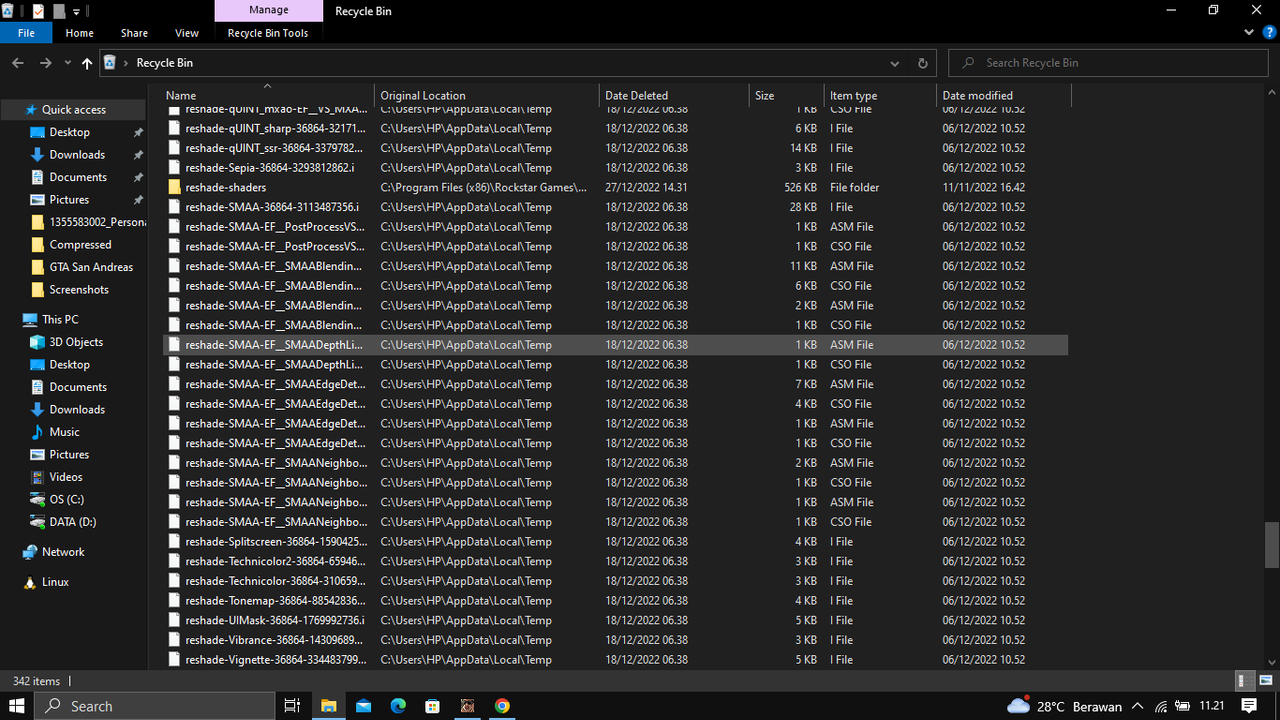This screenshot has width=1280, height=720.
Task: Open the DATA (D:) drive
Action: click(72, 522)
